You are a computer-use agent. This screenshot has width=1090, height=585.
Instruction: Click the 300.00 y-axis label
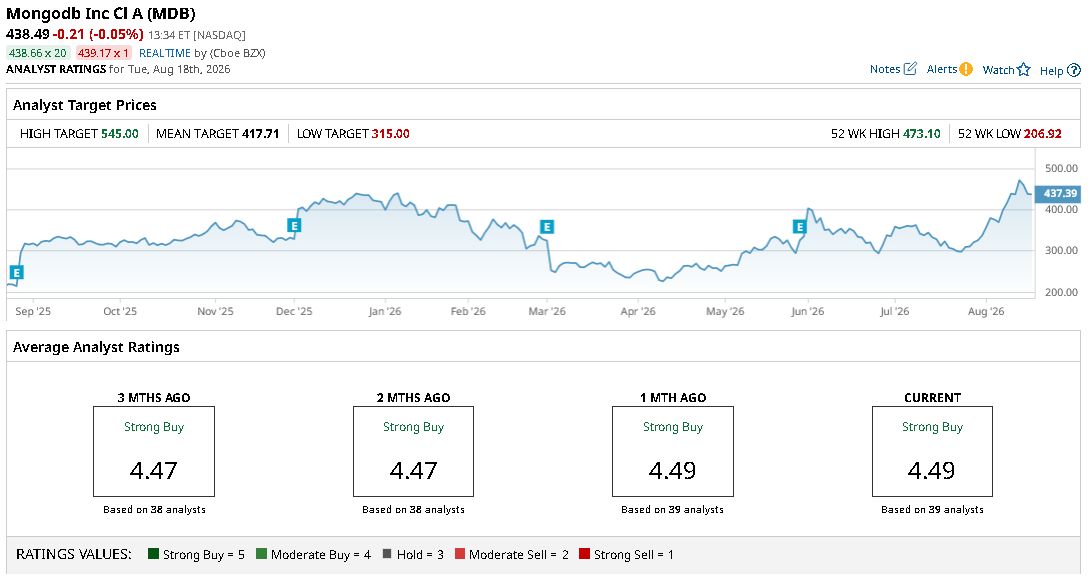tap(1061, 250)
